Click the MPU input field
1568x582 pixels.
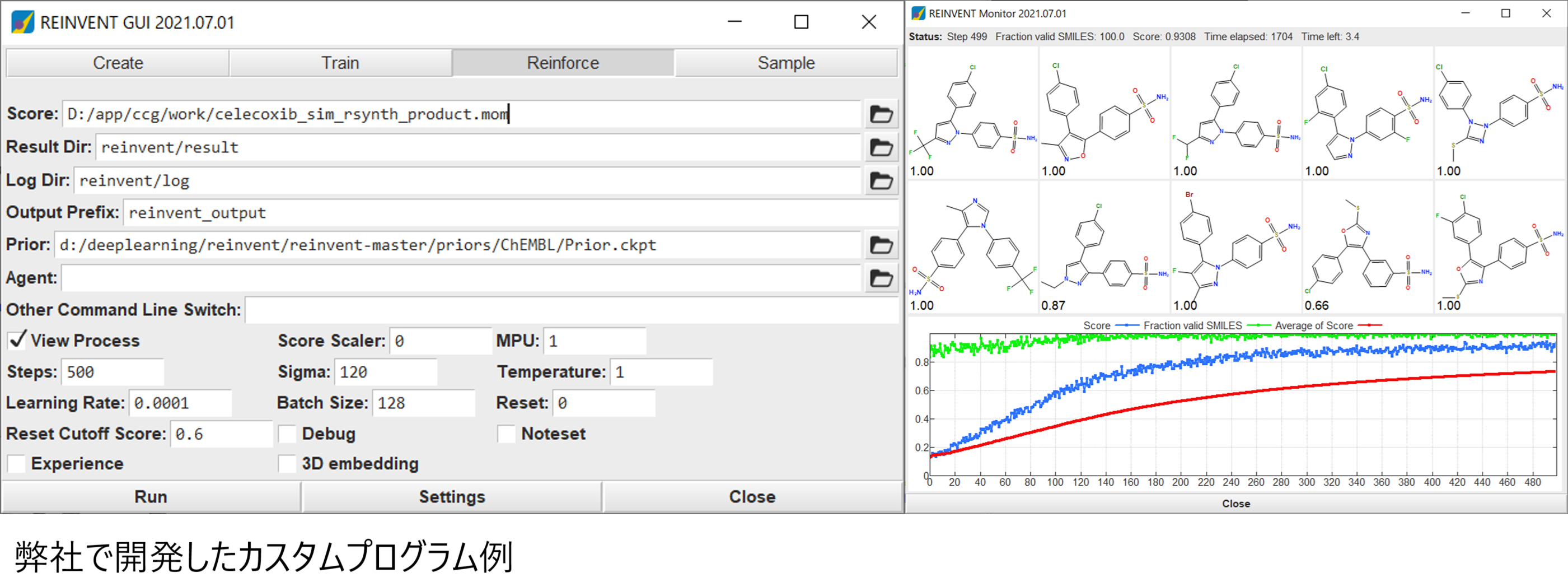[x=594, y=341]
